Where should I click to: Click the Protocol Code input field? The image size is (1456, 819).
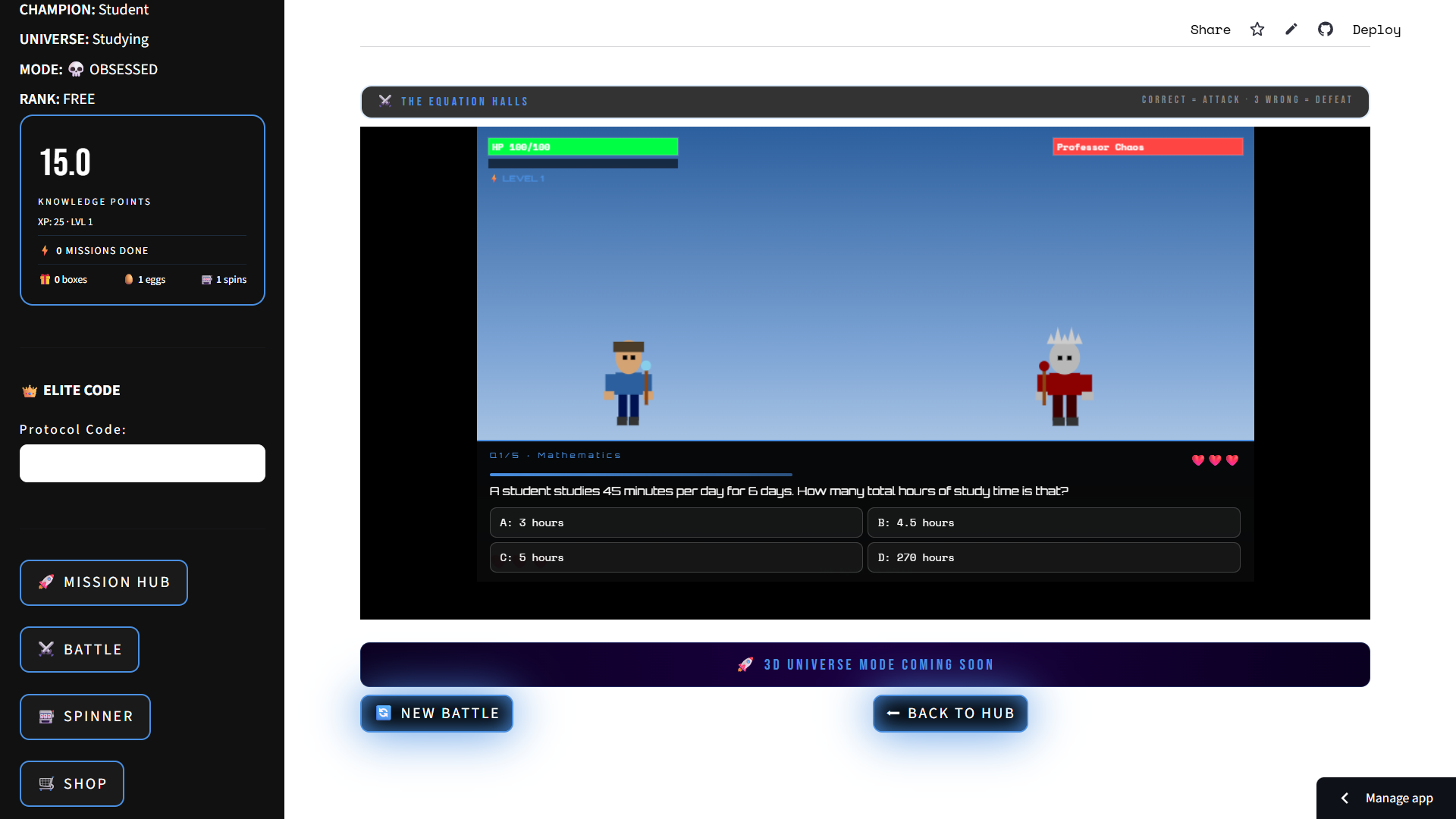143,463
